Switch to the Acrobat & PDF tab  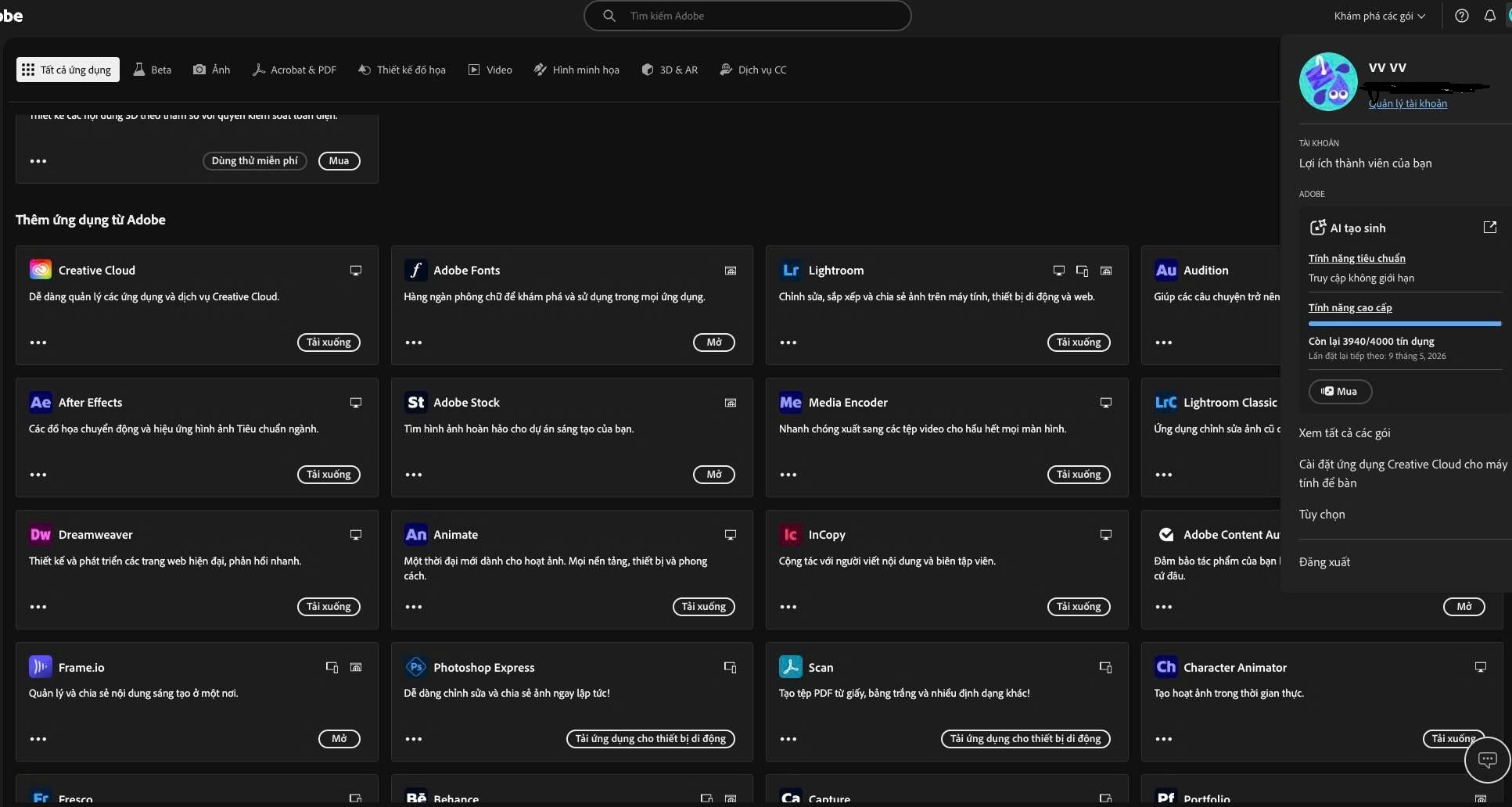click(x=294, y=70)
